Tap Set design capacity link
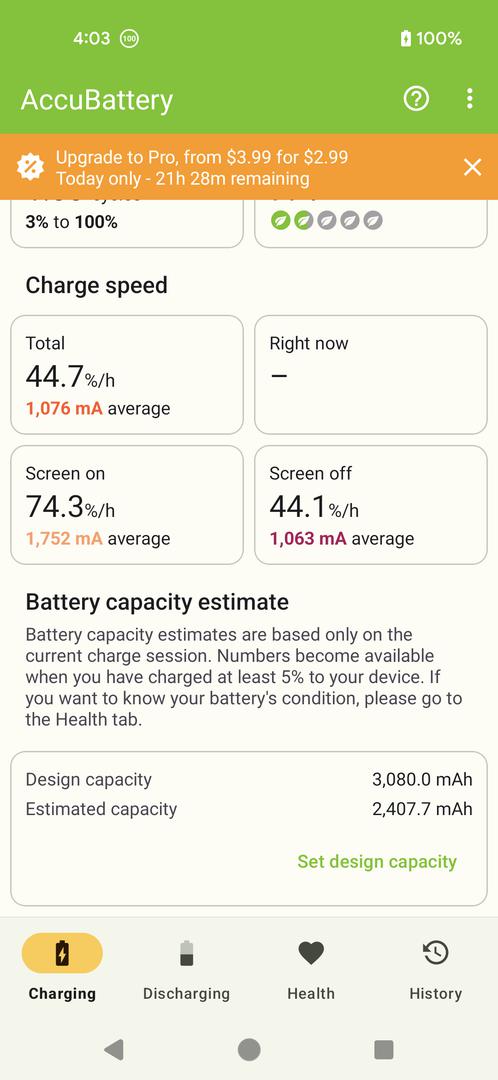The image size is (498, 1080). [x=377, y=862]
